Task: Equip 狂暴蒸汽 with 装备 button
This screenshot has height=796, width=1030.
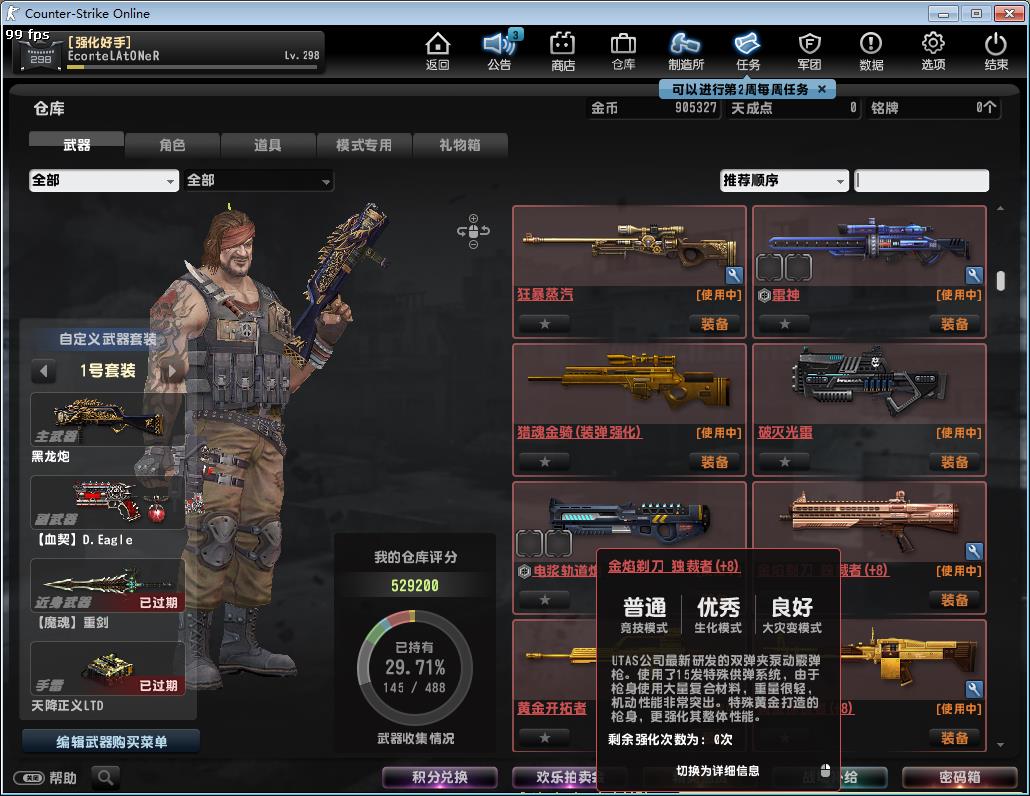Action: [714, 324]
